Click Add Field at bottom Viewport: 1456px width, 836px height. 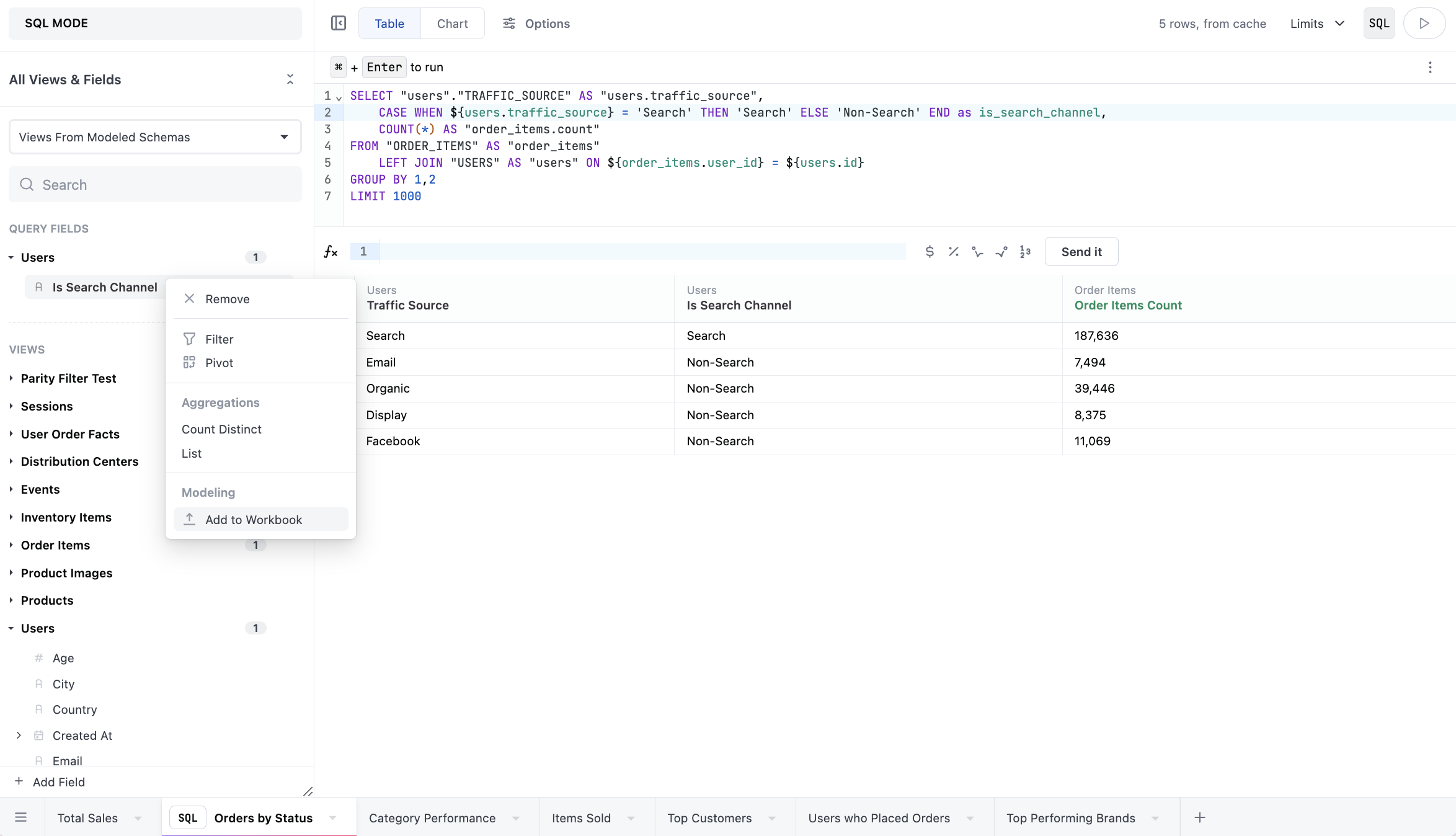[58, 782]
